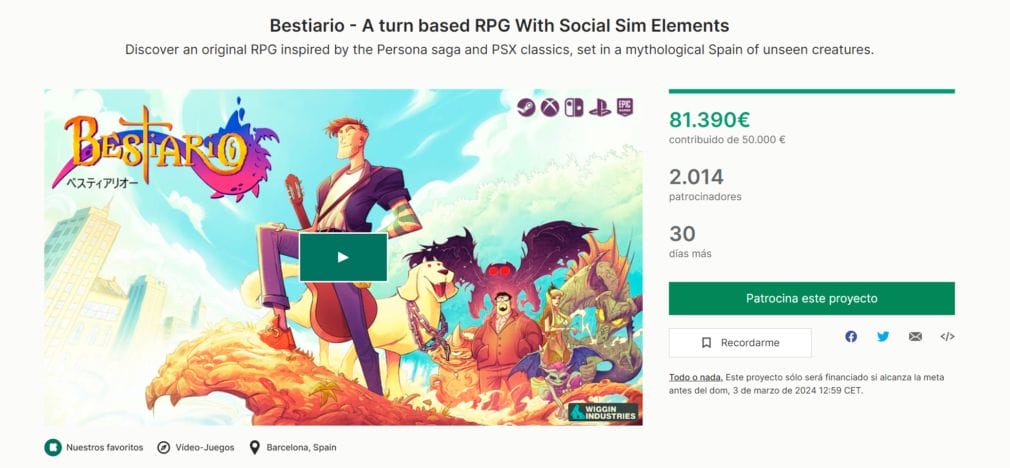Click the PlayStation platform icon
The height and width of the screenshot is (468, 1010).
coord(599,107)
